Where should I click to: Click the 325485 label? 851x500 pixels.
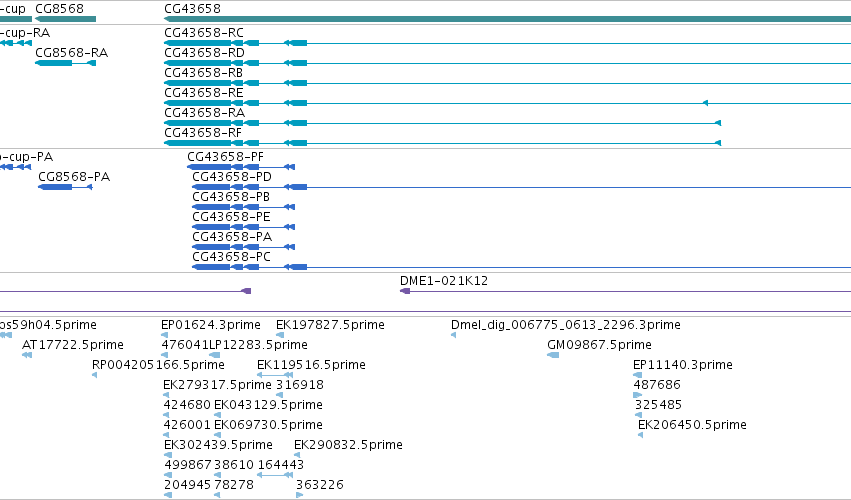(x=658, y=405)
